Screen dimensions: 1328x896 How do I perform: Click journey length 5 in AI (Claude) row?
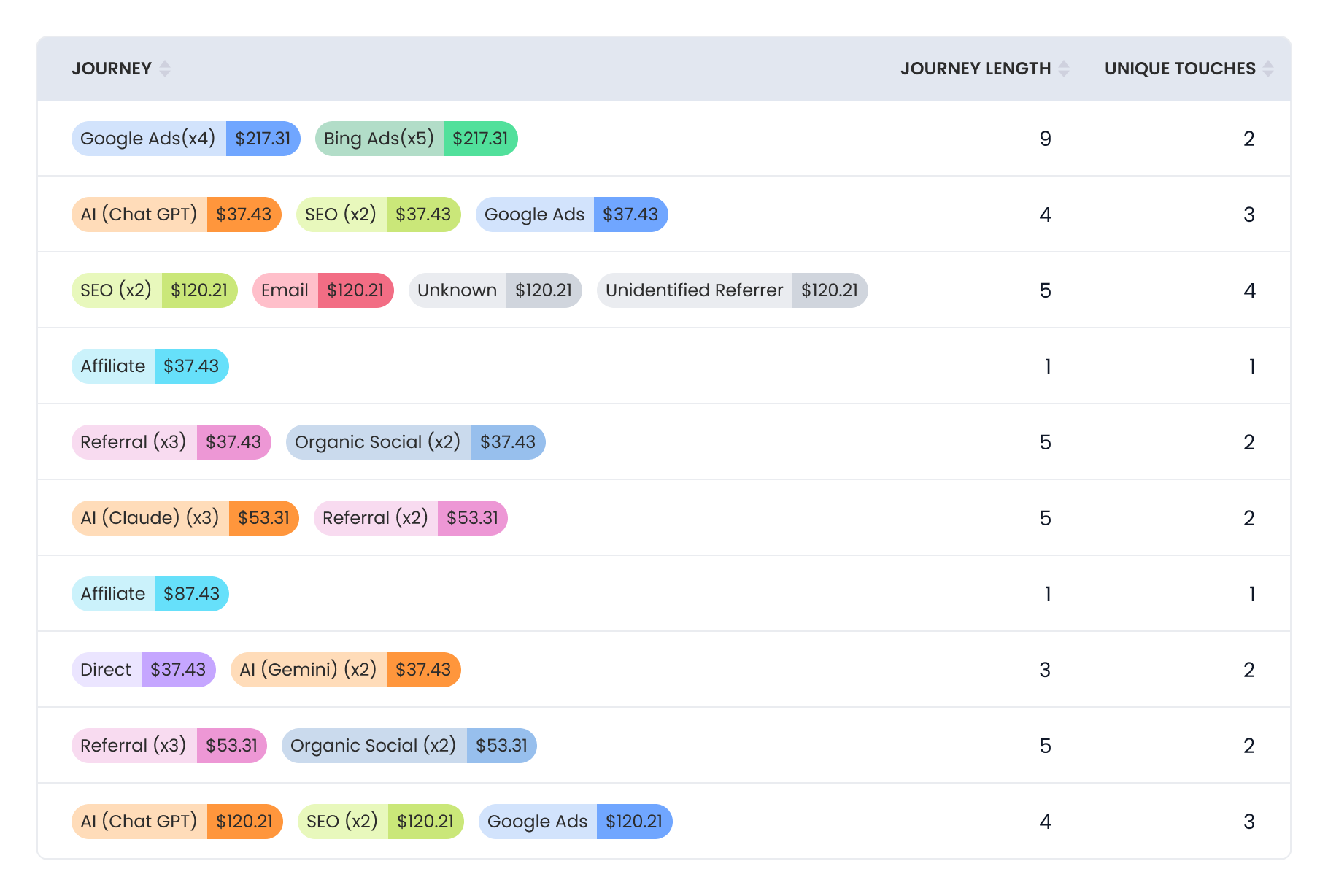click(x=1046, y=518)
